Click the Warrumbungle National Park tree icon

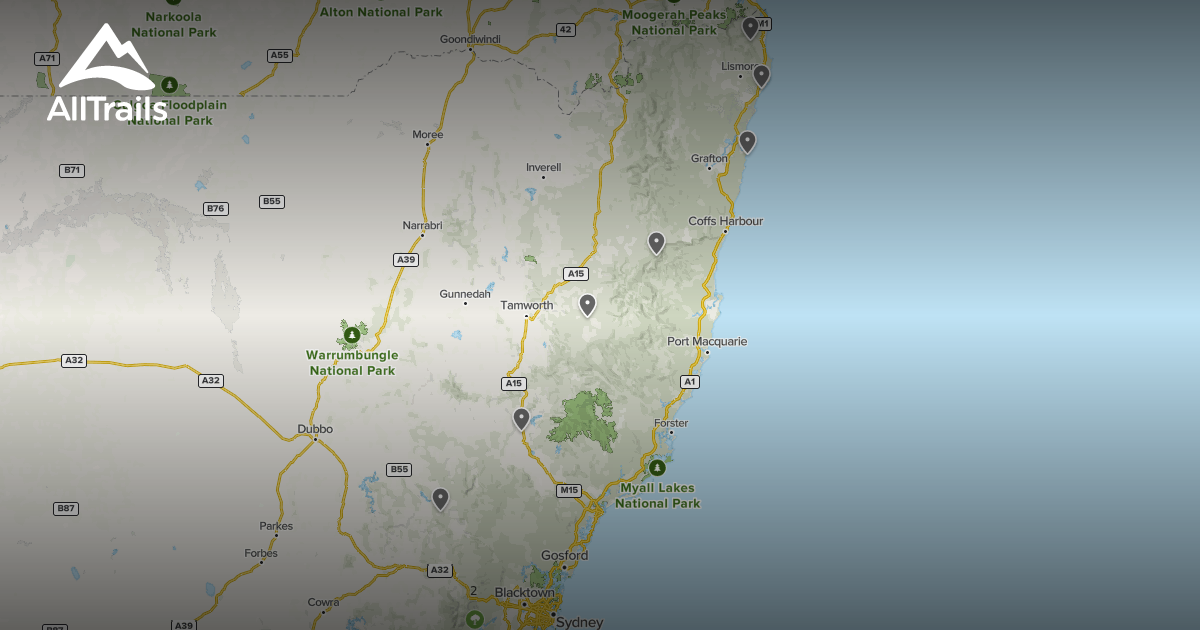click(351, 332)
